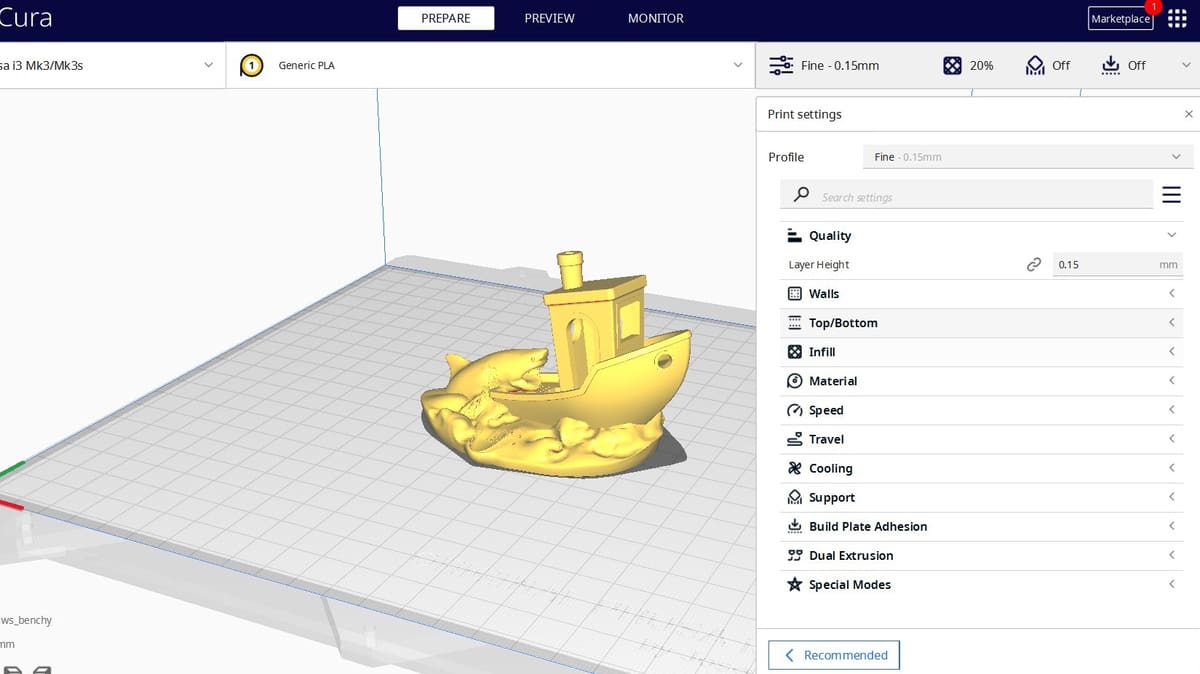Close the Print settings panel
The width and height of the screenshot is (1200, 674).
click(1188, 114)
